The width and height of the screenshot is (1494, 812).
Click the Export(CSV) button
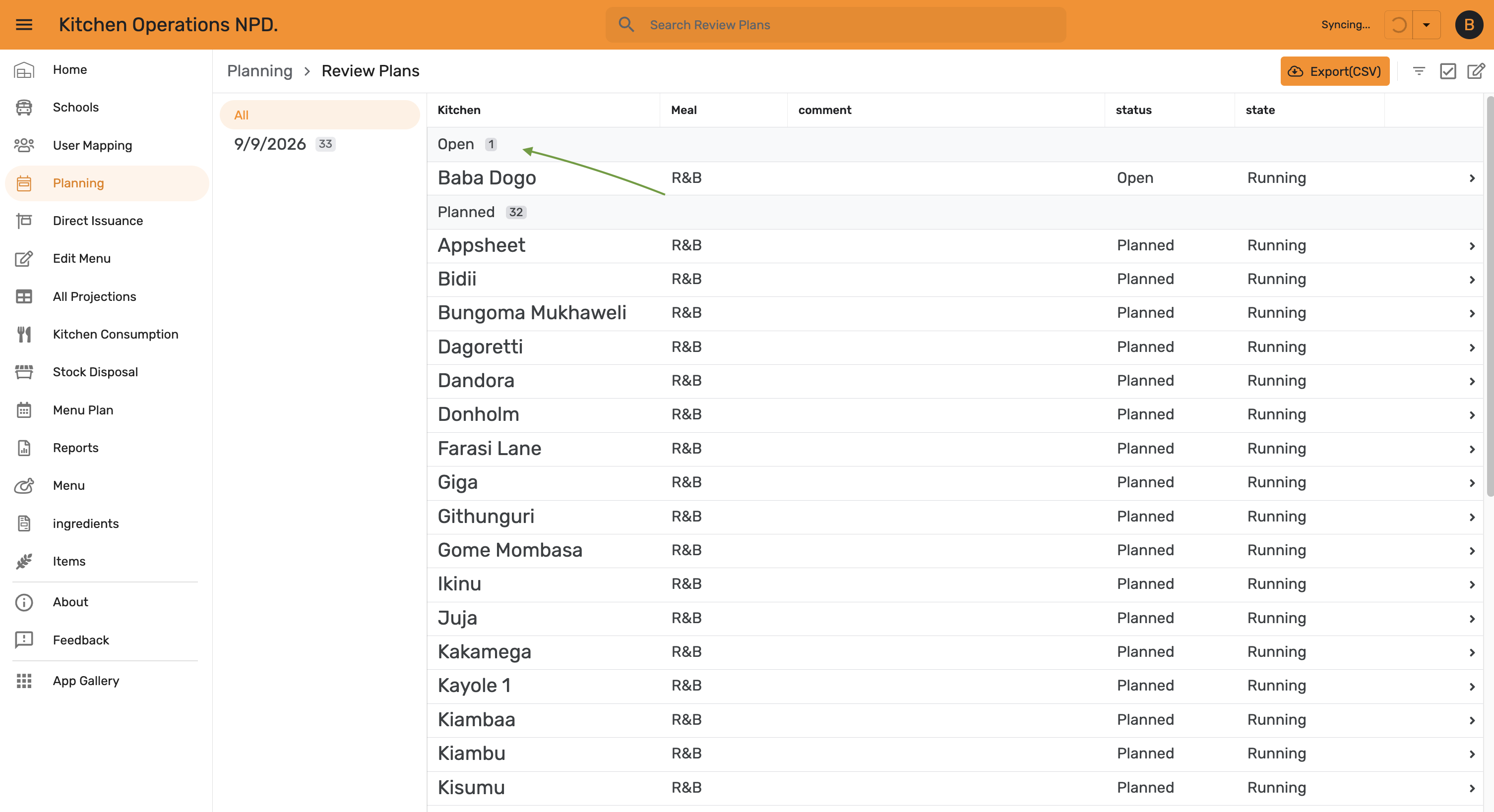point(1334,71)
